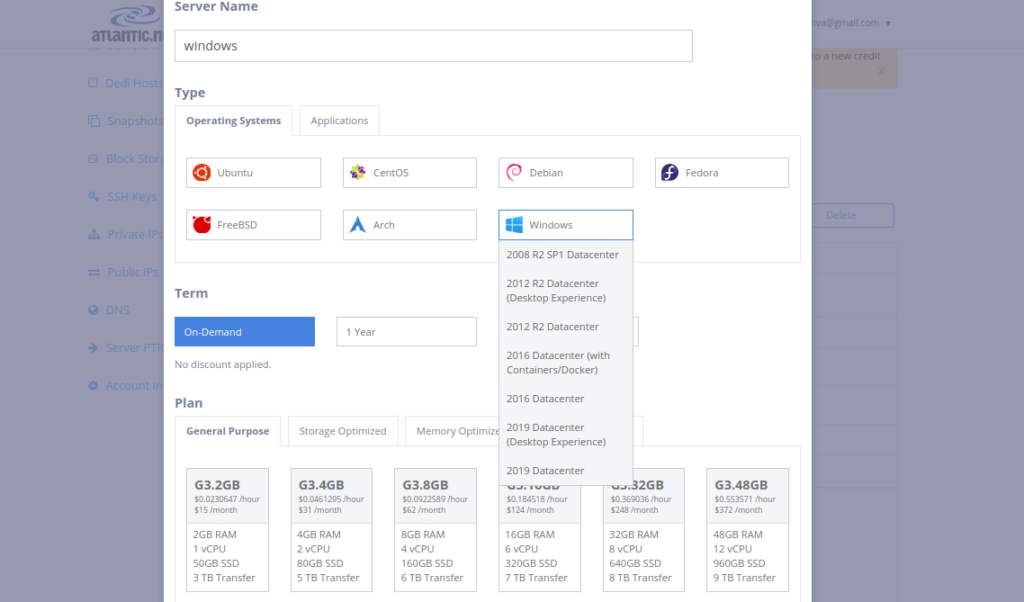The height and width of the screenshot is (602, 1024).
Task: Open Snapshots sidebar link
Action: pyautogui.click(x=135, y=121)
